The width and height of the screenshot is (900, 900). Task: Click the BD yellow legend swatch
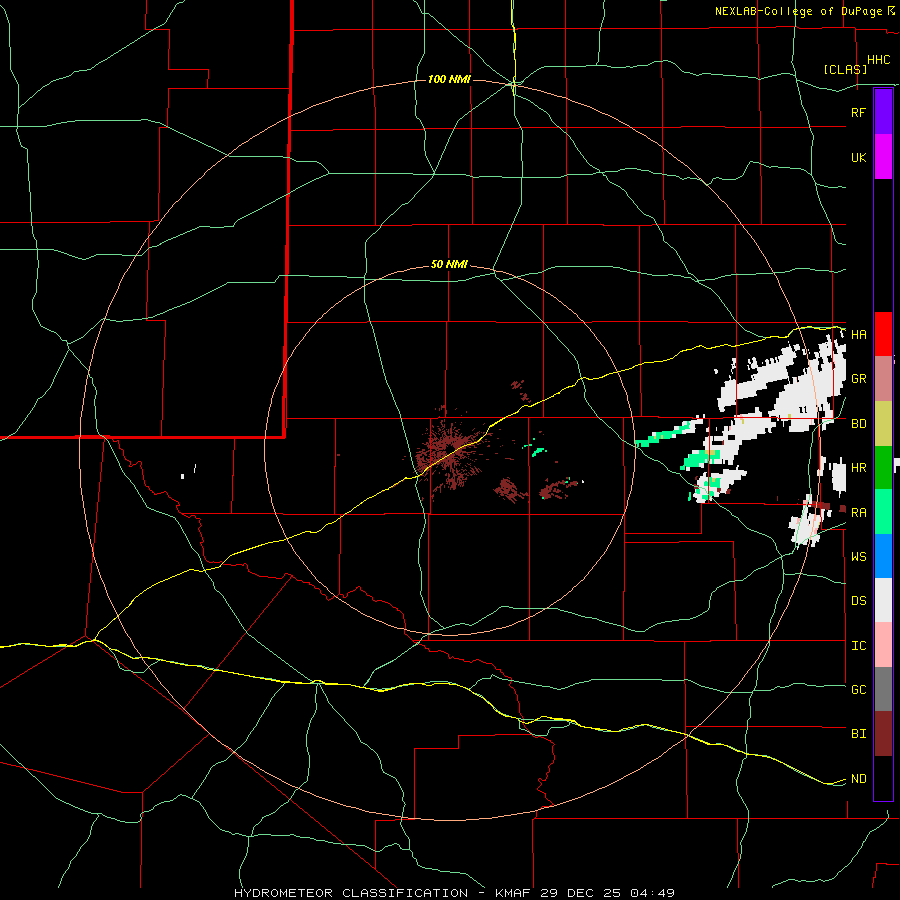point(883,423)
